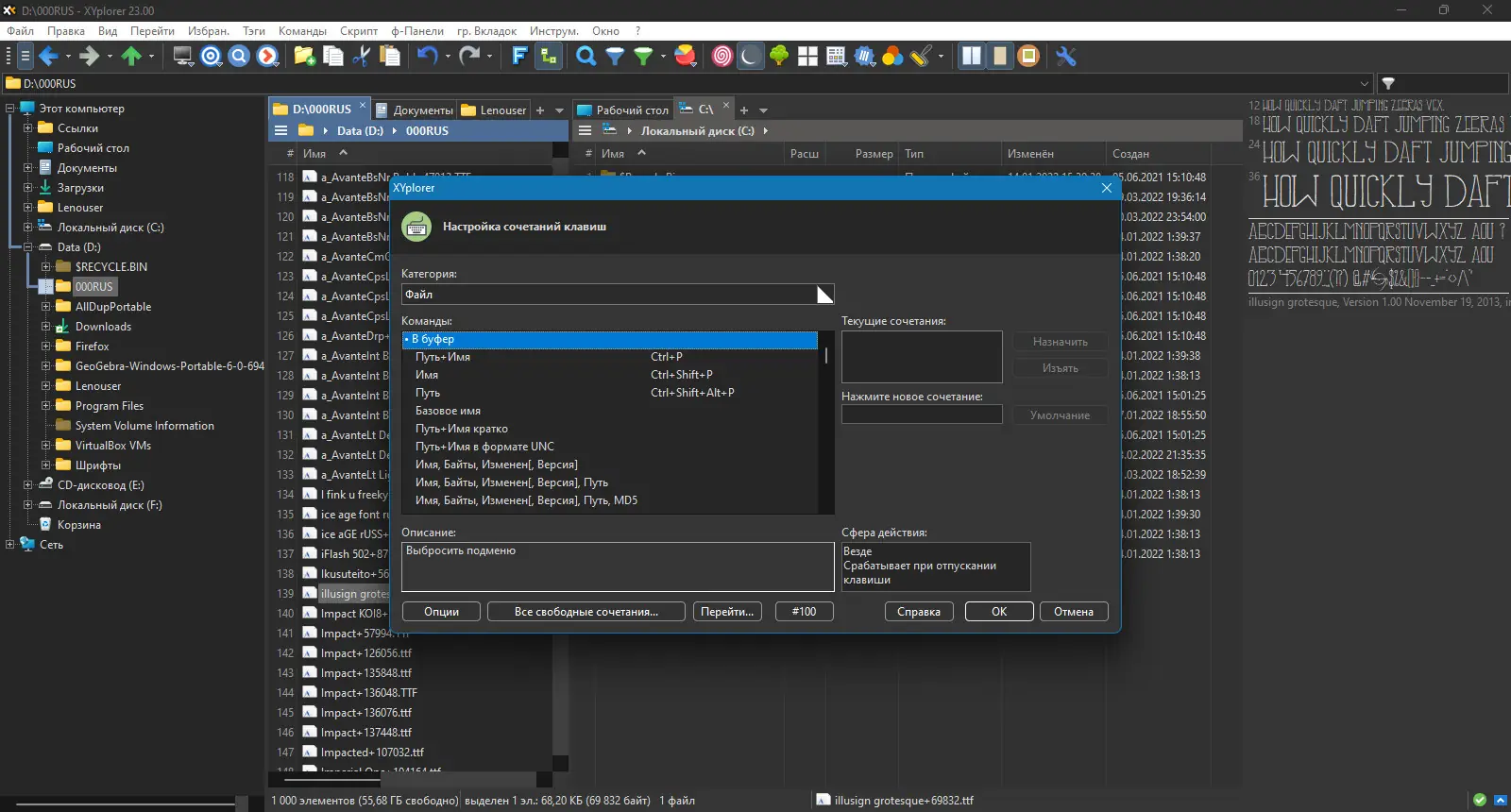Open the four-squares views icon
The image size is (1511, 812).
(807, 57)
